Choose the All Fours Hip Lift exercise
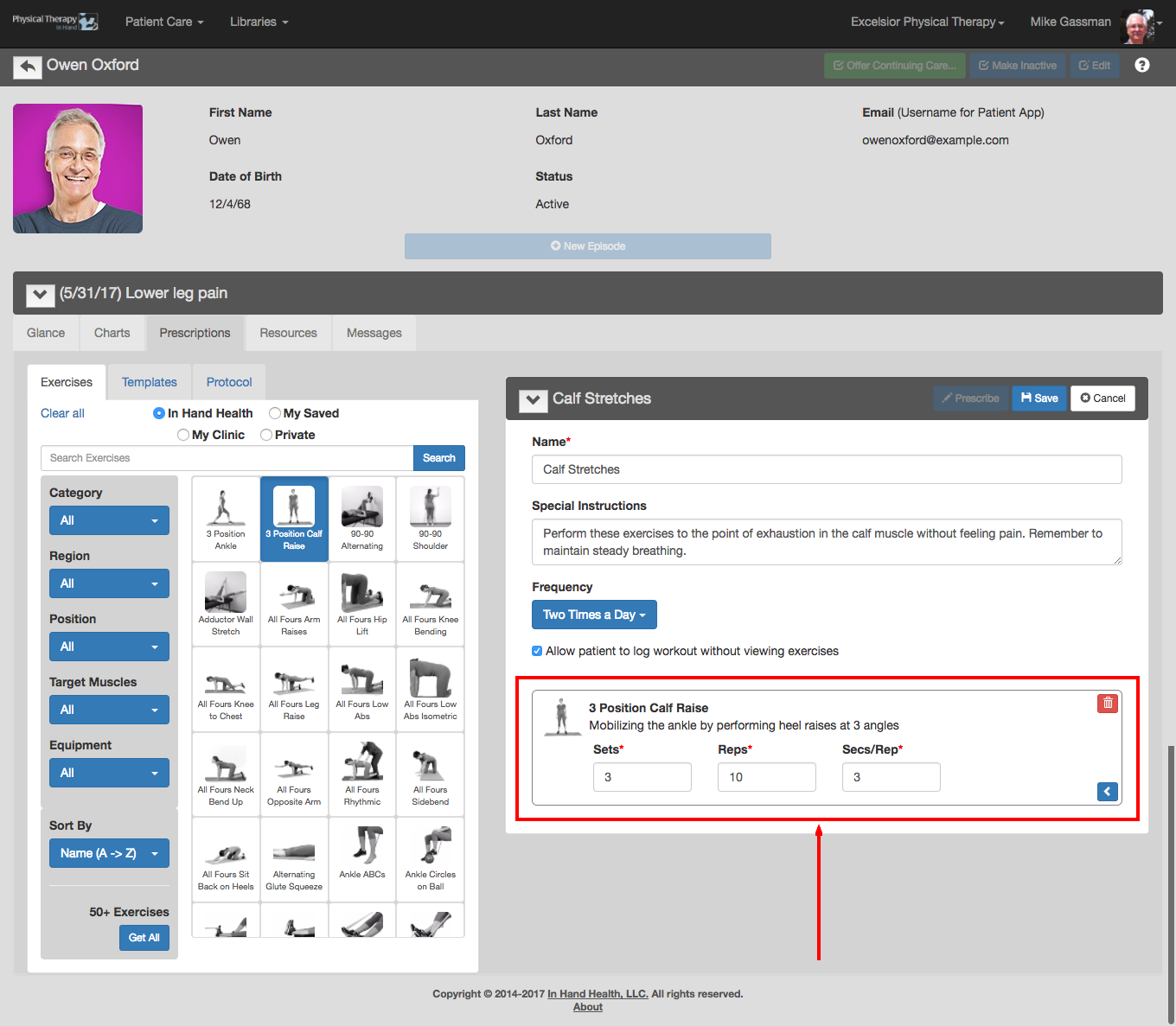Screen dimensions: 1176x1026 pos(362,603)
